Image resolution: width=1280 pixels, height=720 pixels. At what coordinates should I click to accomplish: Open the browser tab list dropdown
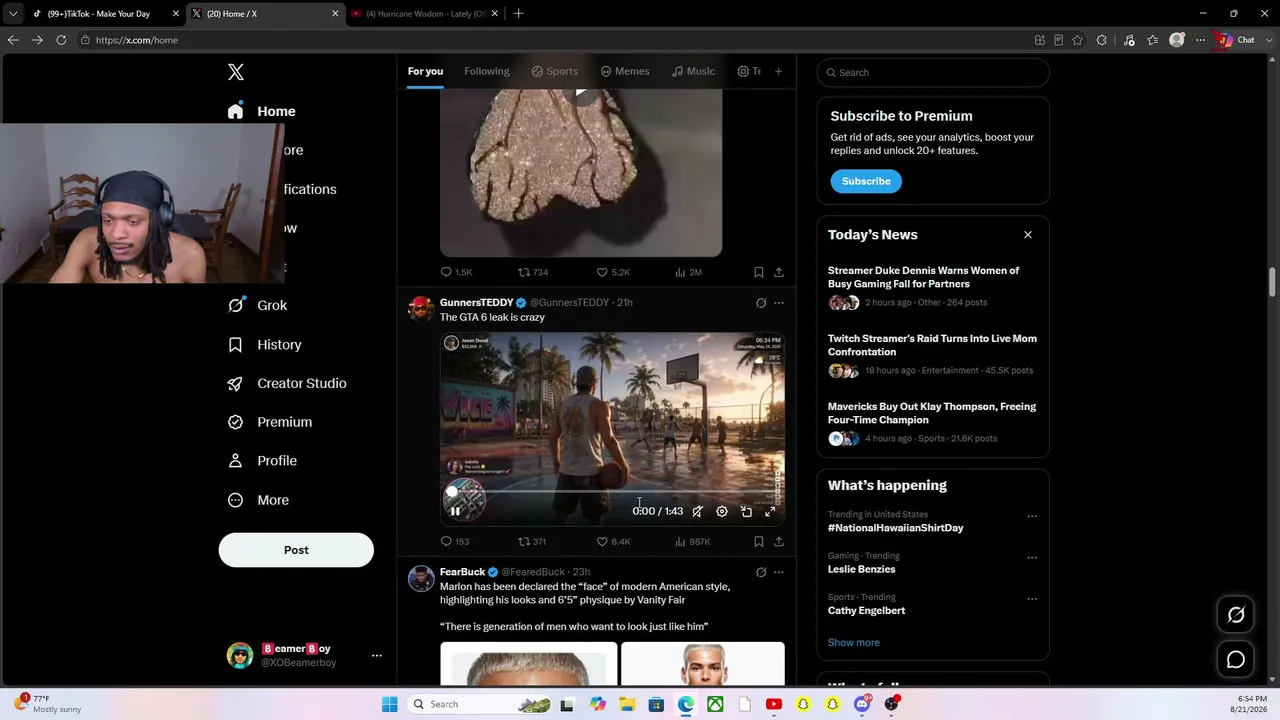click(13, 14)
